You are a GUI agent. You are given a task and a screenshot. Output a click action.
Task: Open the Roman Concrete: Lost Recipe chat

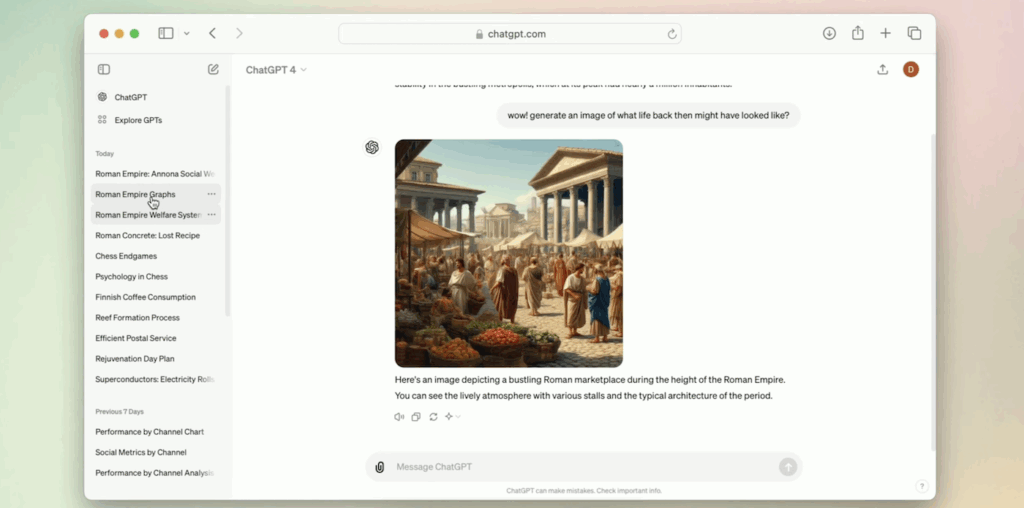[x=155, y=235]
